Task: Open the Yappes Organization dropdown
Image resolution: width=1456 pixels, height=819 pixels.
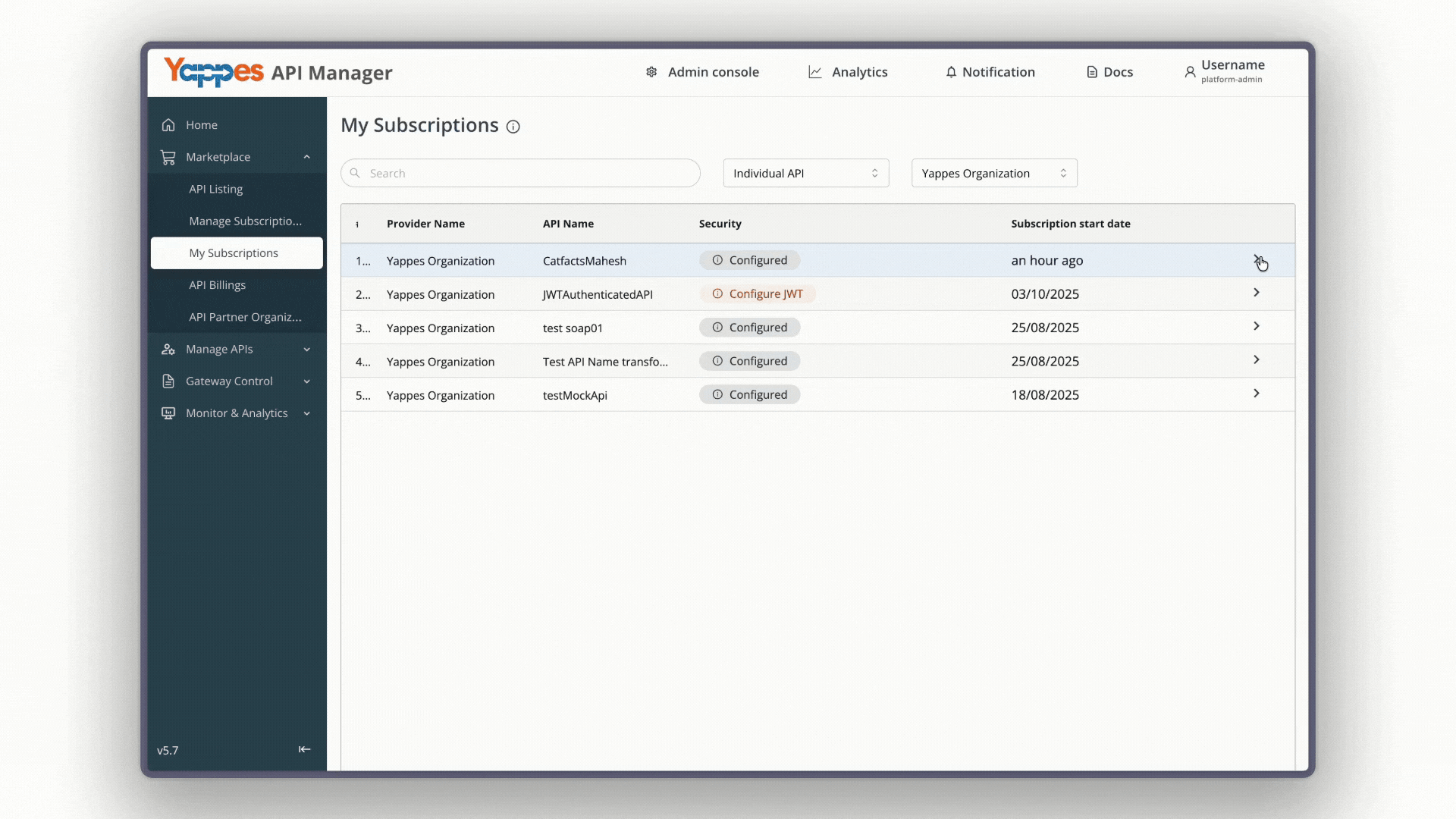Action: (994, 173)
